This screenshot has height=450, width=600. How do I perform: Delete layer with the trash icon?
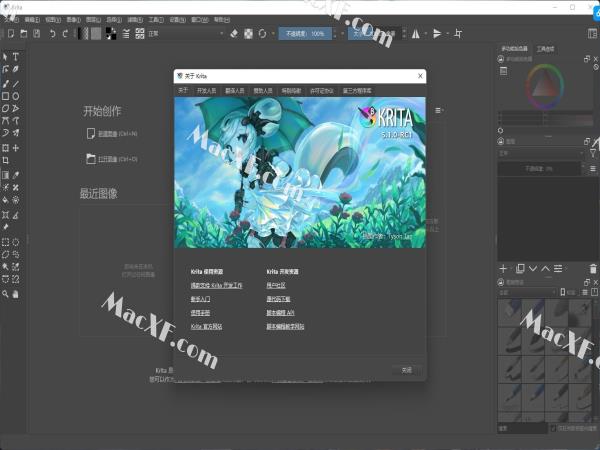point(593,269)
